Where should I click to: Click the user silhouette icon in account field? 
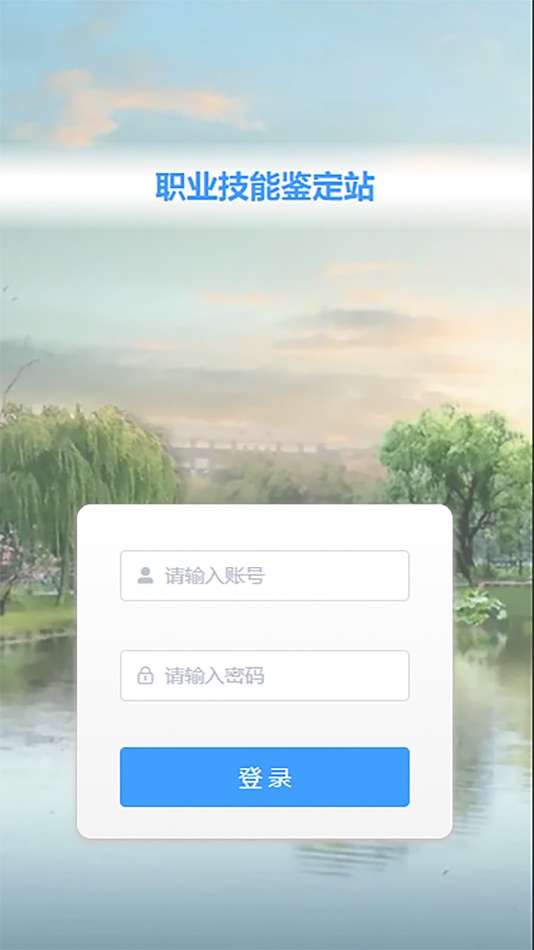(x=145, y=575)
